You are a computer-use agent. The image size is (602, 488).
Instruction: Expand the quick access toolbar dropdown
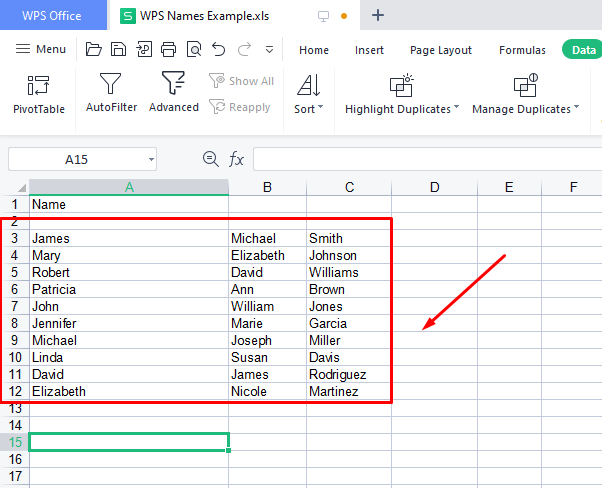(270, 50)
